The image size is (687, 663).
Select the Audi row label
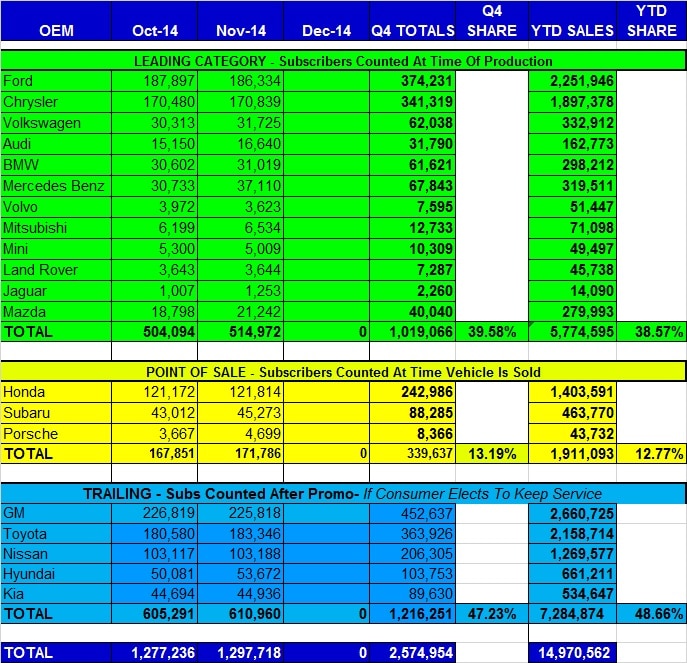56,144
